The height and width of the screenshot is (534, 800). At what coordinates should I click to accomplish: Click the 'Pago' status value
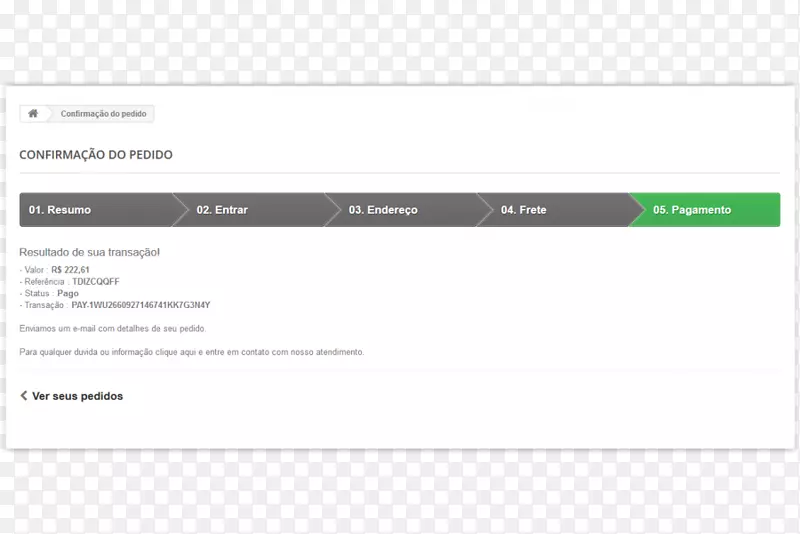[x=68, y=294]
